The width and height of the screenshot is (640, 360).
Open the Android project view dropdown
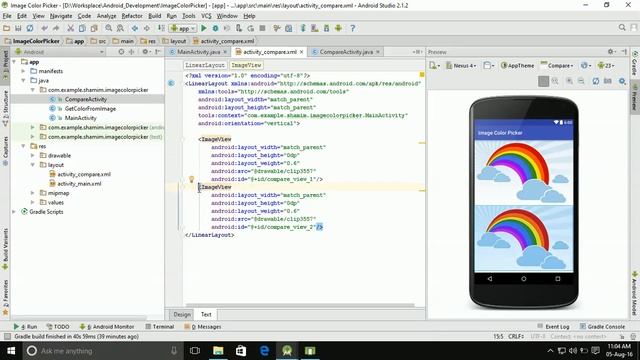pyautogui.click(x=60, y=52)
